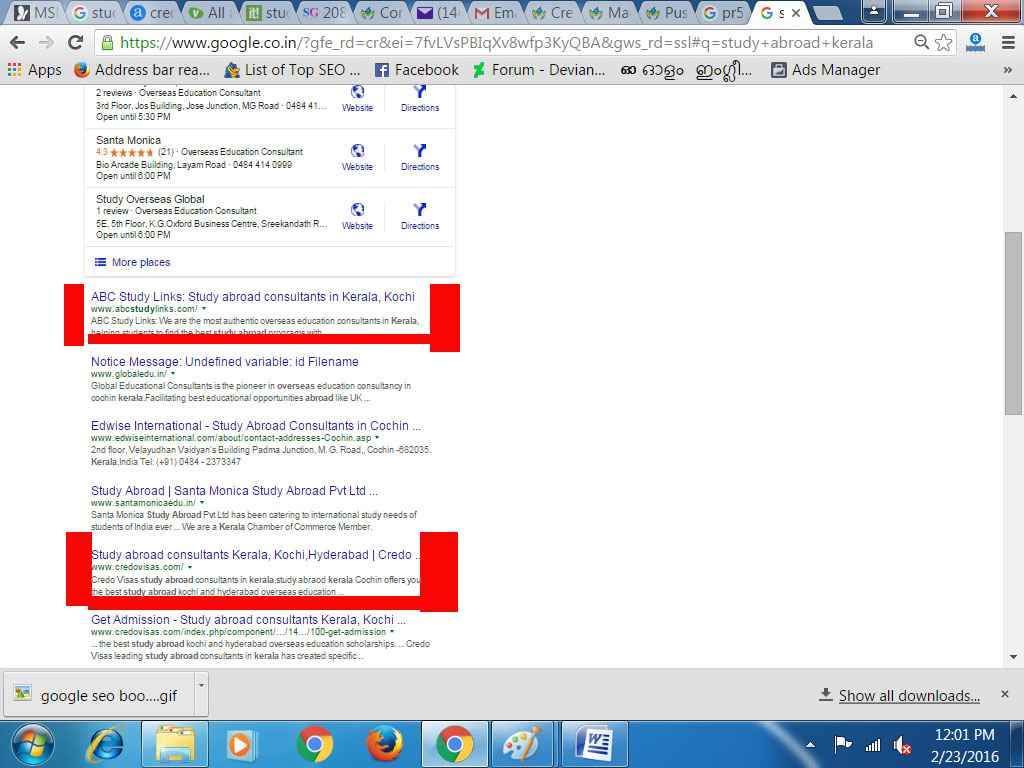Expand dropdown beside credovisas.com URL
This screenshot has width=1024, height=768.
[190, 568]
